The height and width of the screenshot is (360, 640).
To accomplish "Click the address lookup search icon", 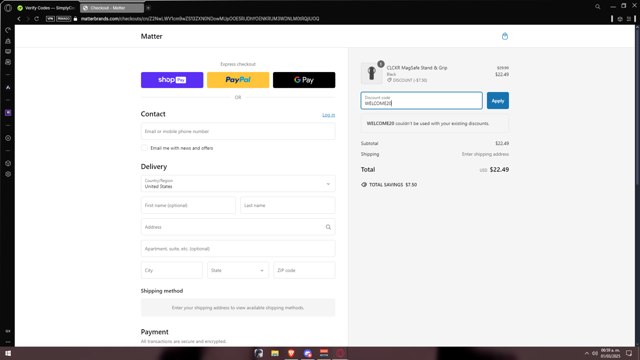I will 328,227.
